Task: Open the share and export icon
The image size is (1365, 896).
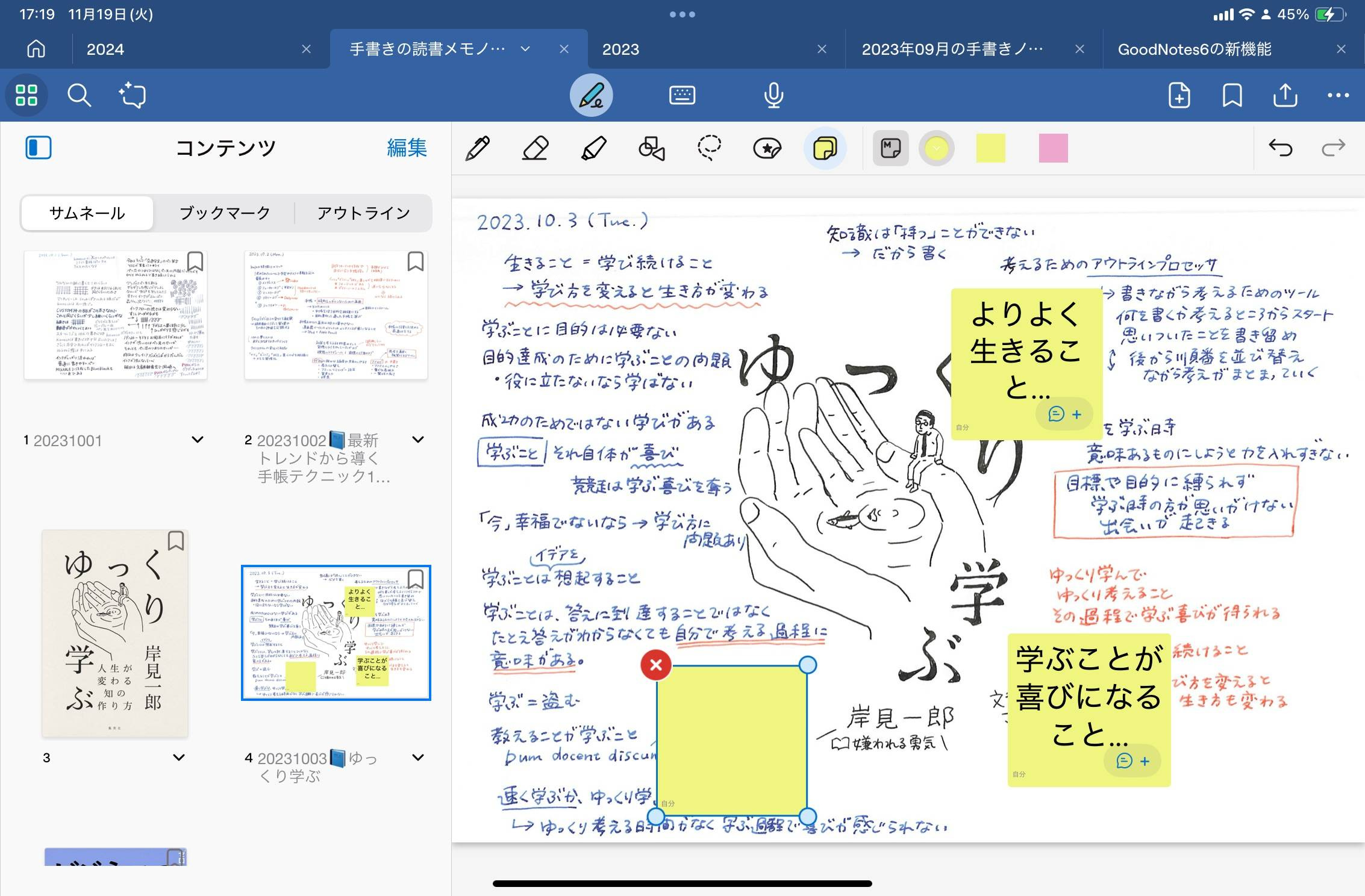Action: 1285,95
